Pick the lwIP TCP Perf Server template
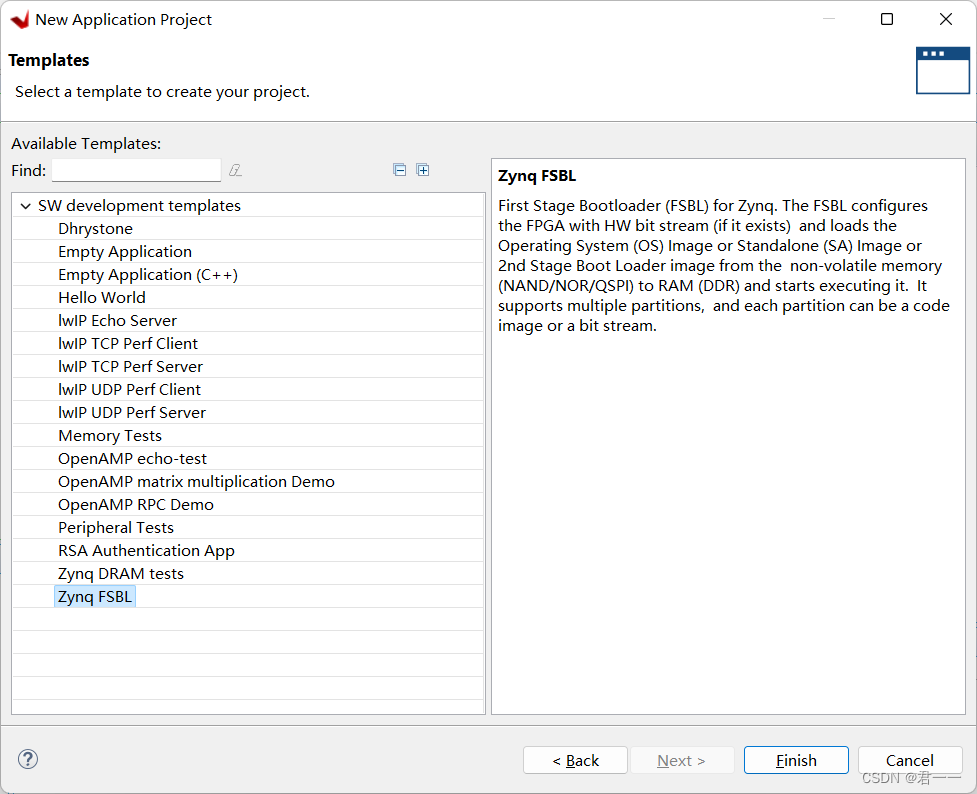This screenshot has height=794, width=977. 131,367
